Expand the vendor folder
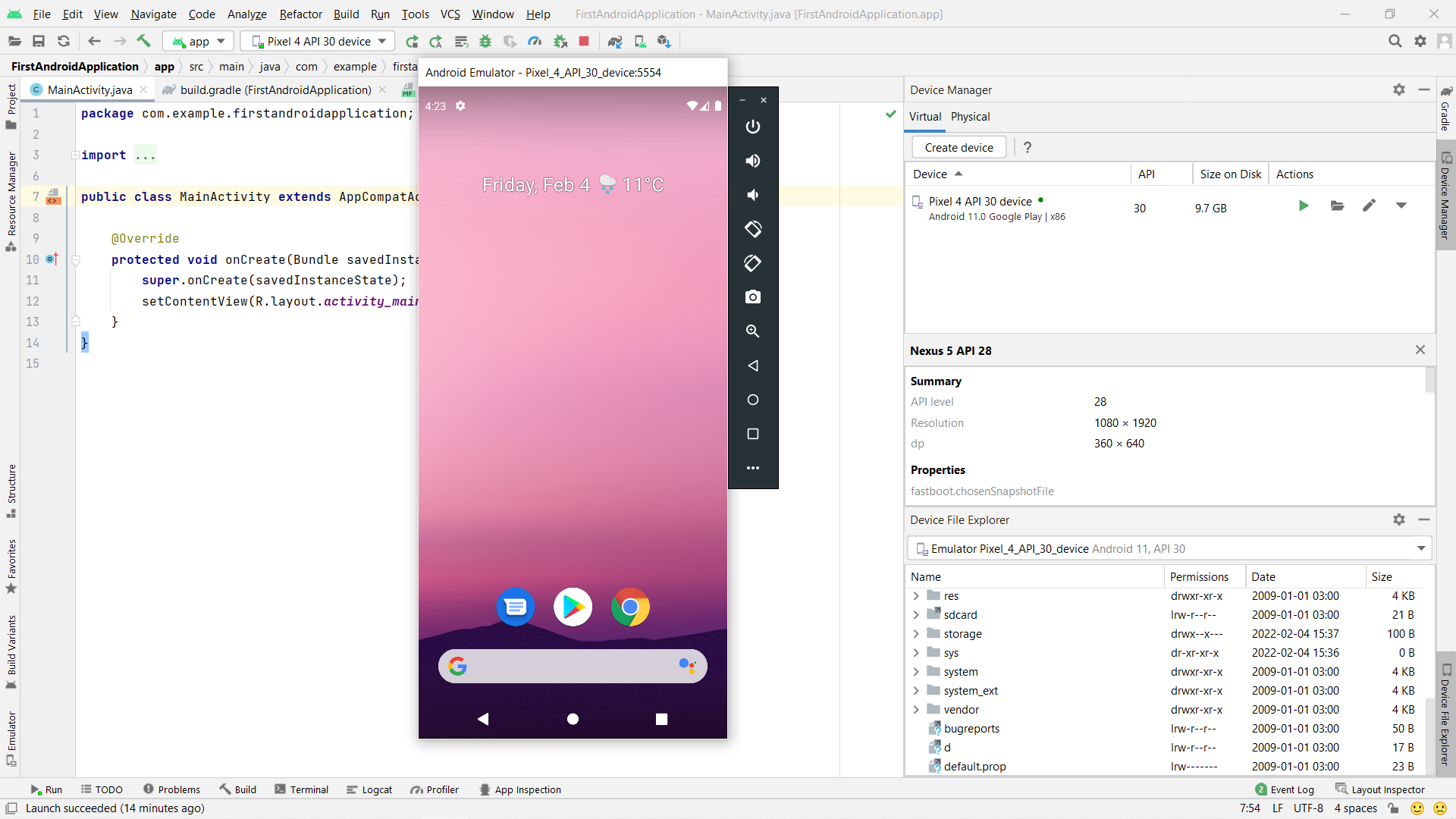The width and height of the screenshot is (1456, 819). 916,710
